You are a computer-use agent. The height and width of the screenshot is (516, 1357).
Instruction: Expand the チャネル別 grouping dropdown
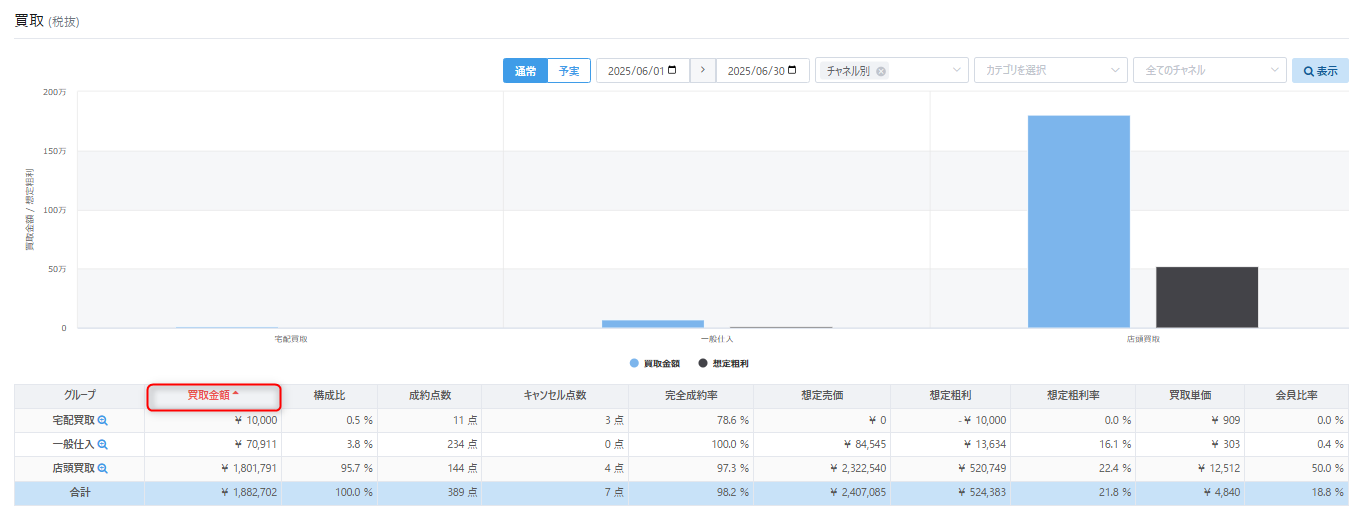click(956, 71)
